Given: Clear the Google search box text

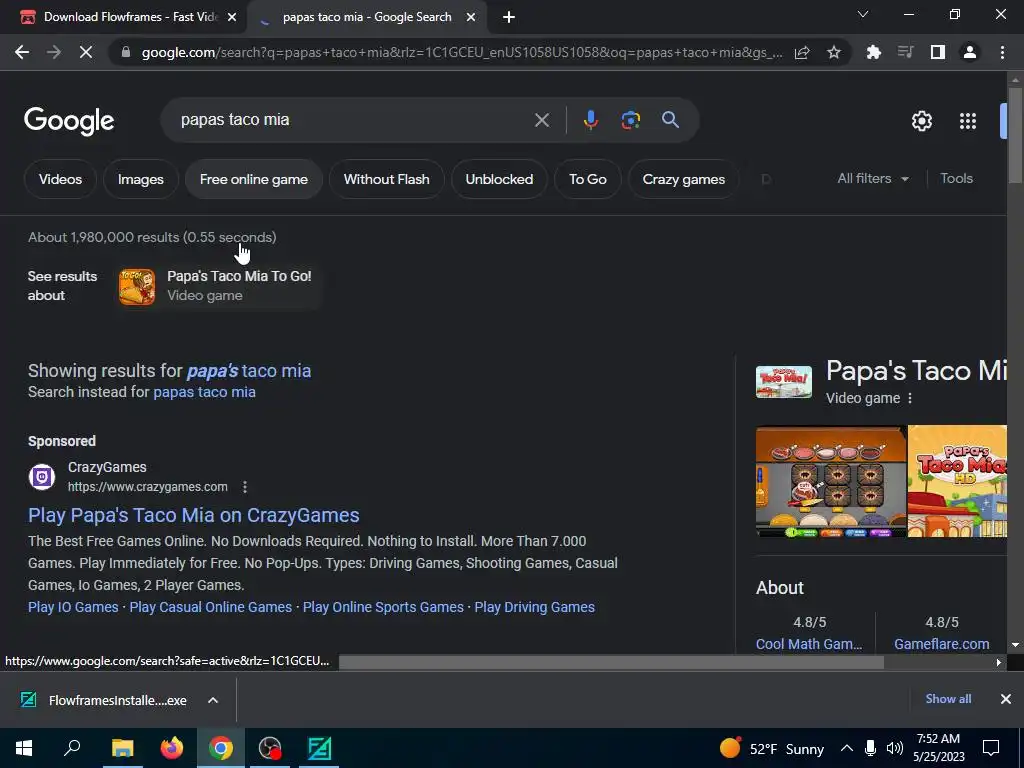Looking at the screenshot, I should point(541,120).
